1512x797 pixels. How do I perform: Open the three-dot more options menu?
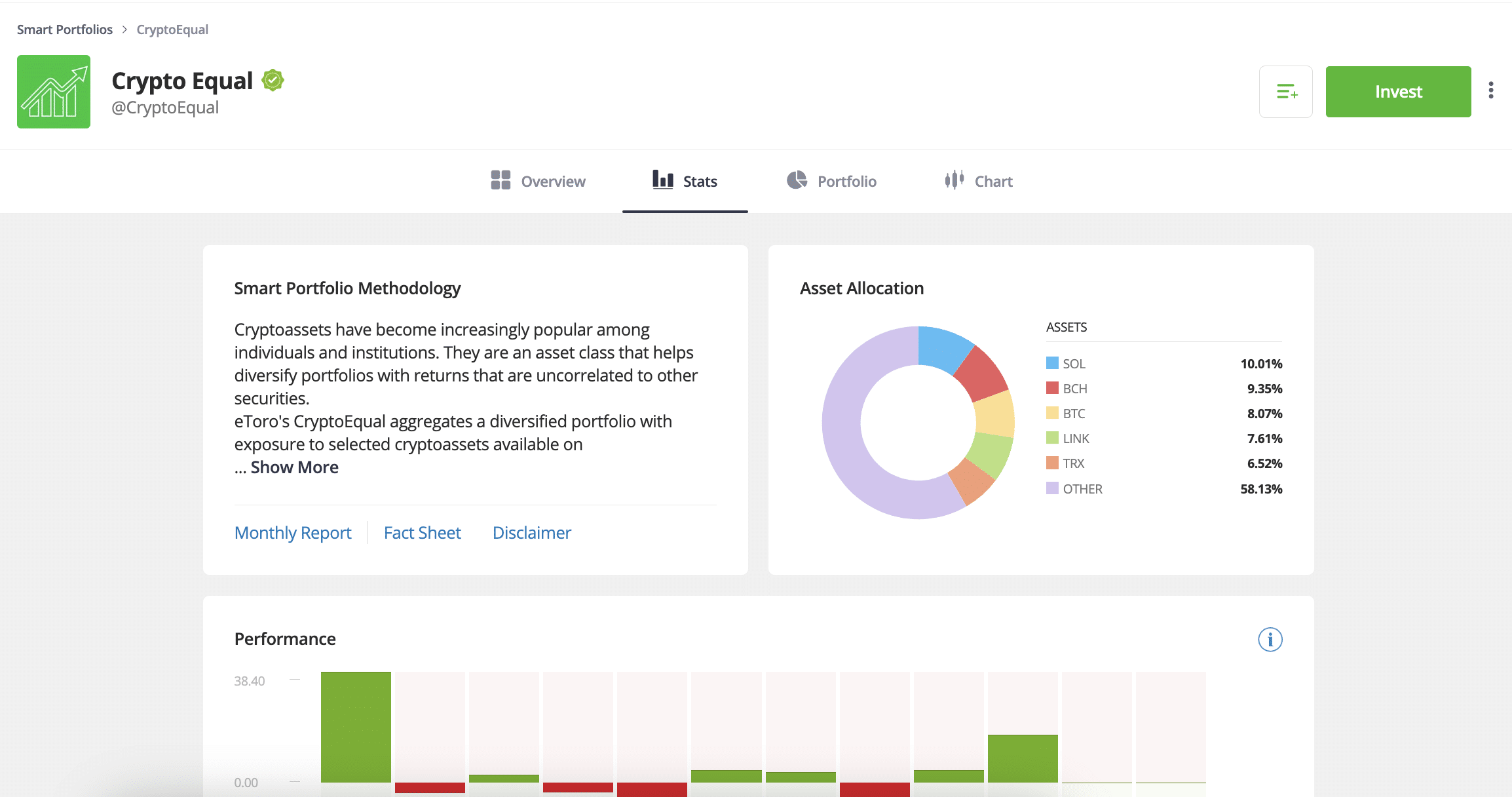[1491, 90]
